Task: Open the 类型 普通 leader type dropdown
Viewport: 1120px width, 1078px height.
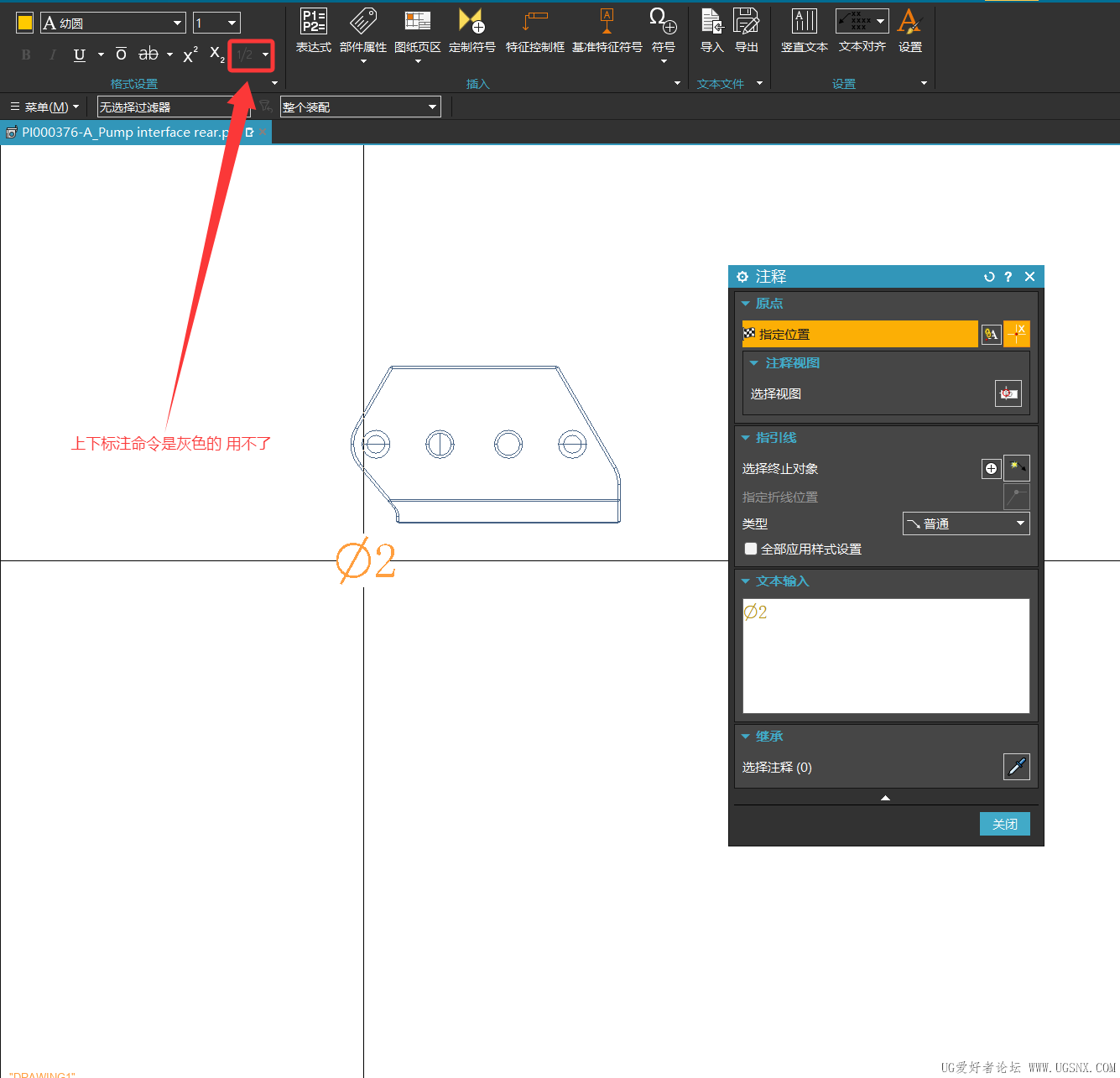Action: click(x=966, y=523)
